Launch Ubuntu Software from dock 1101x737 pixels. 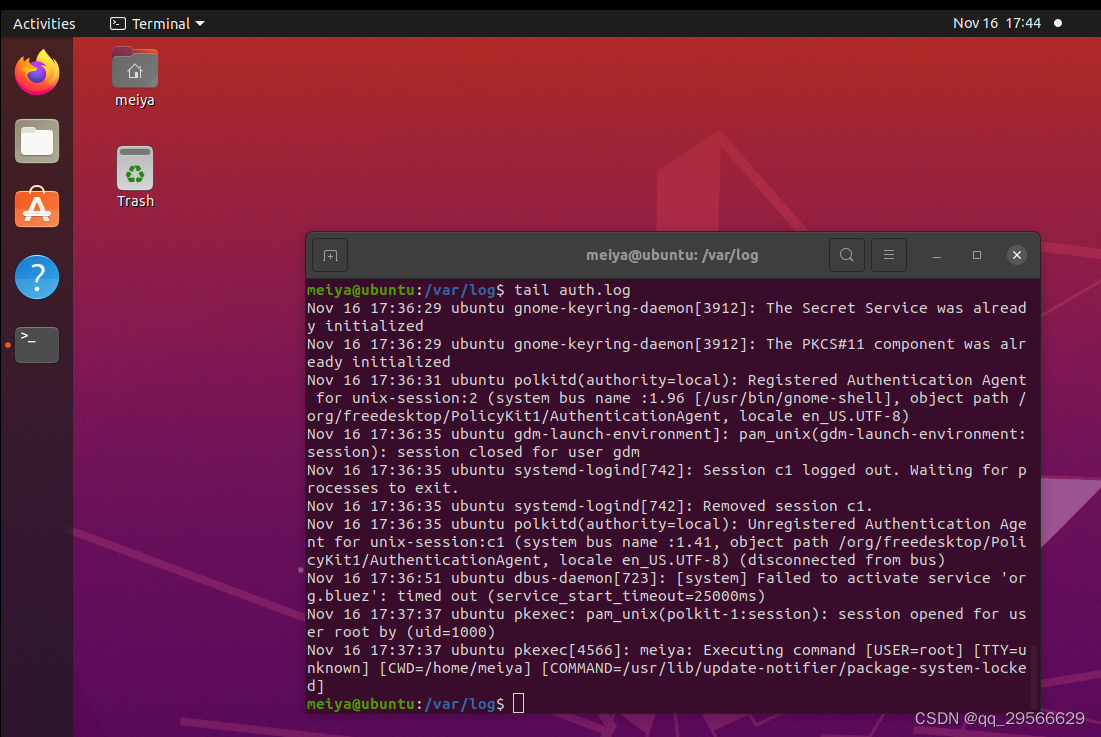(x=37, y=208)
